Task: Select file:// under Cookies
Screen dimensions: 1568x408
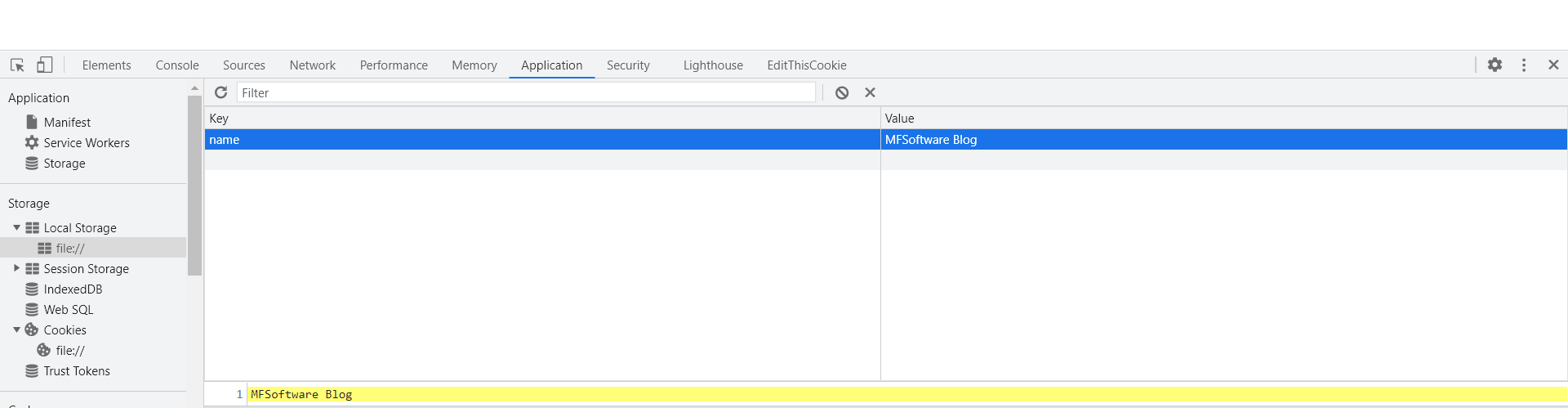Action: point(69,351)
